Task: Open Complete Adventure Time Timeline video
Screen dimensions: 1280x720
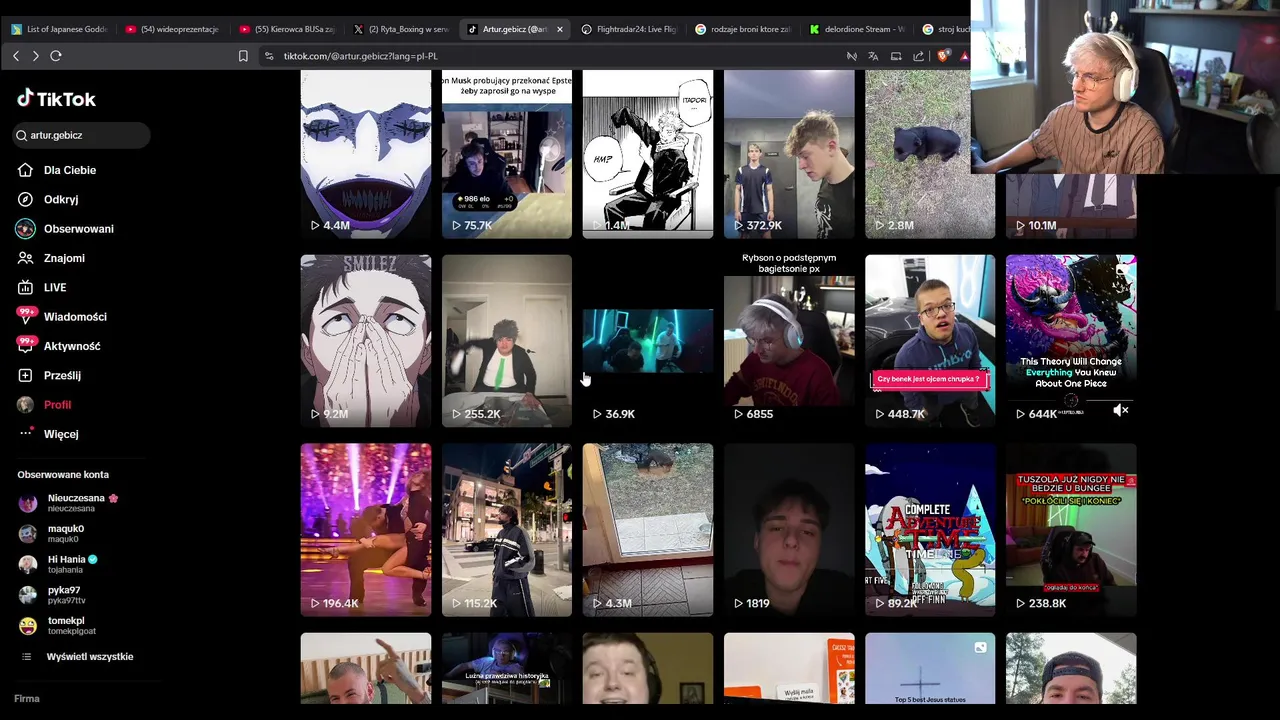Action: pyautogui.click(x=930, y=530)
